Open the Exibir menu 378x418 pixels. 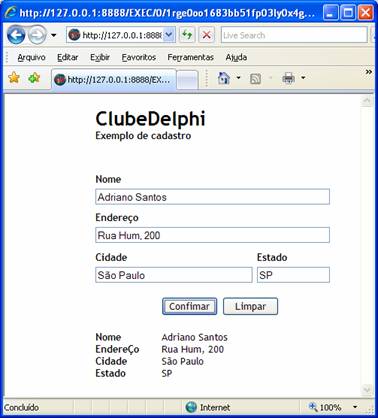point(100,57)
